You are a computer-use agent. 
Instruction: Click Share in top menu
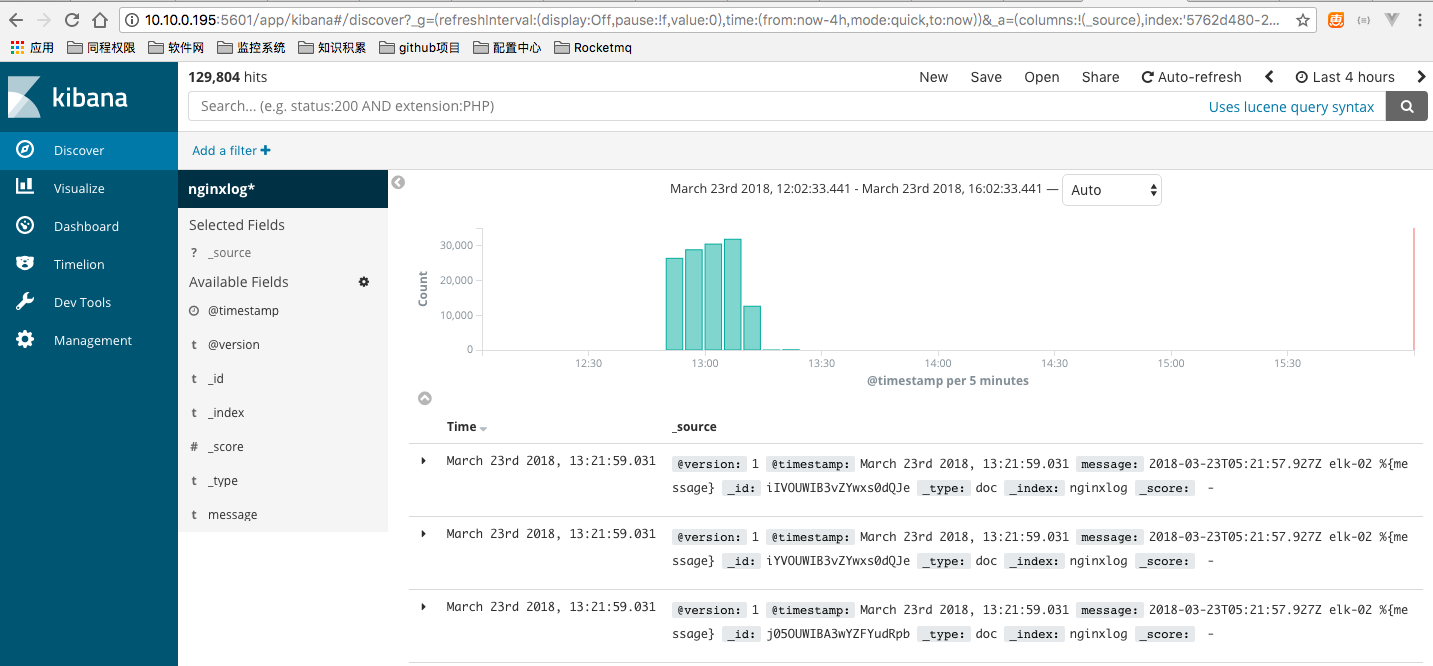pos(1100,77)
